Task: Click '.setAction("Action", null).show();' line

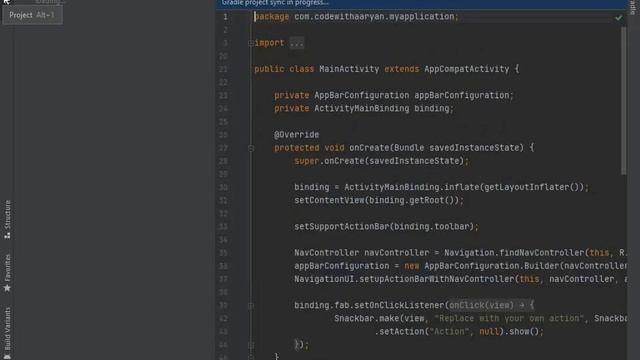Action: pos(459,331)
